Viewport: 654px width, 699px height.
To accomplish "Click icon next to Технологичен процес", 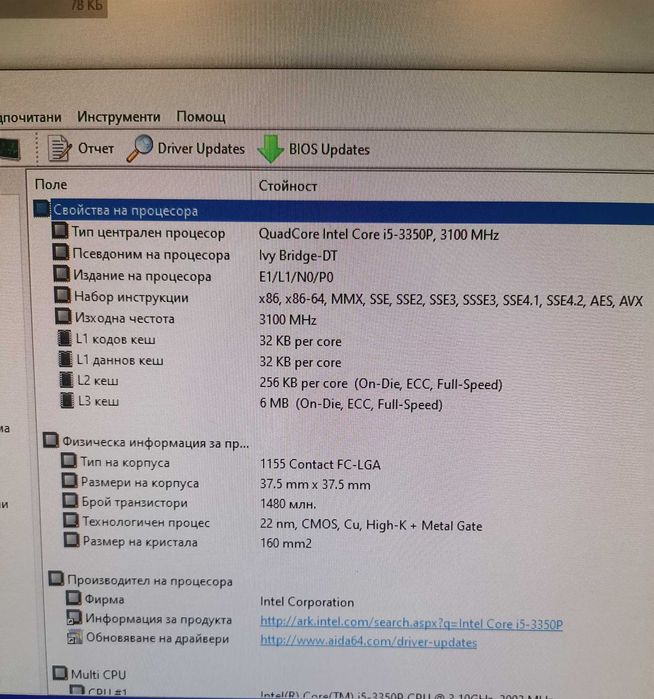I will pos(71,520).
